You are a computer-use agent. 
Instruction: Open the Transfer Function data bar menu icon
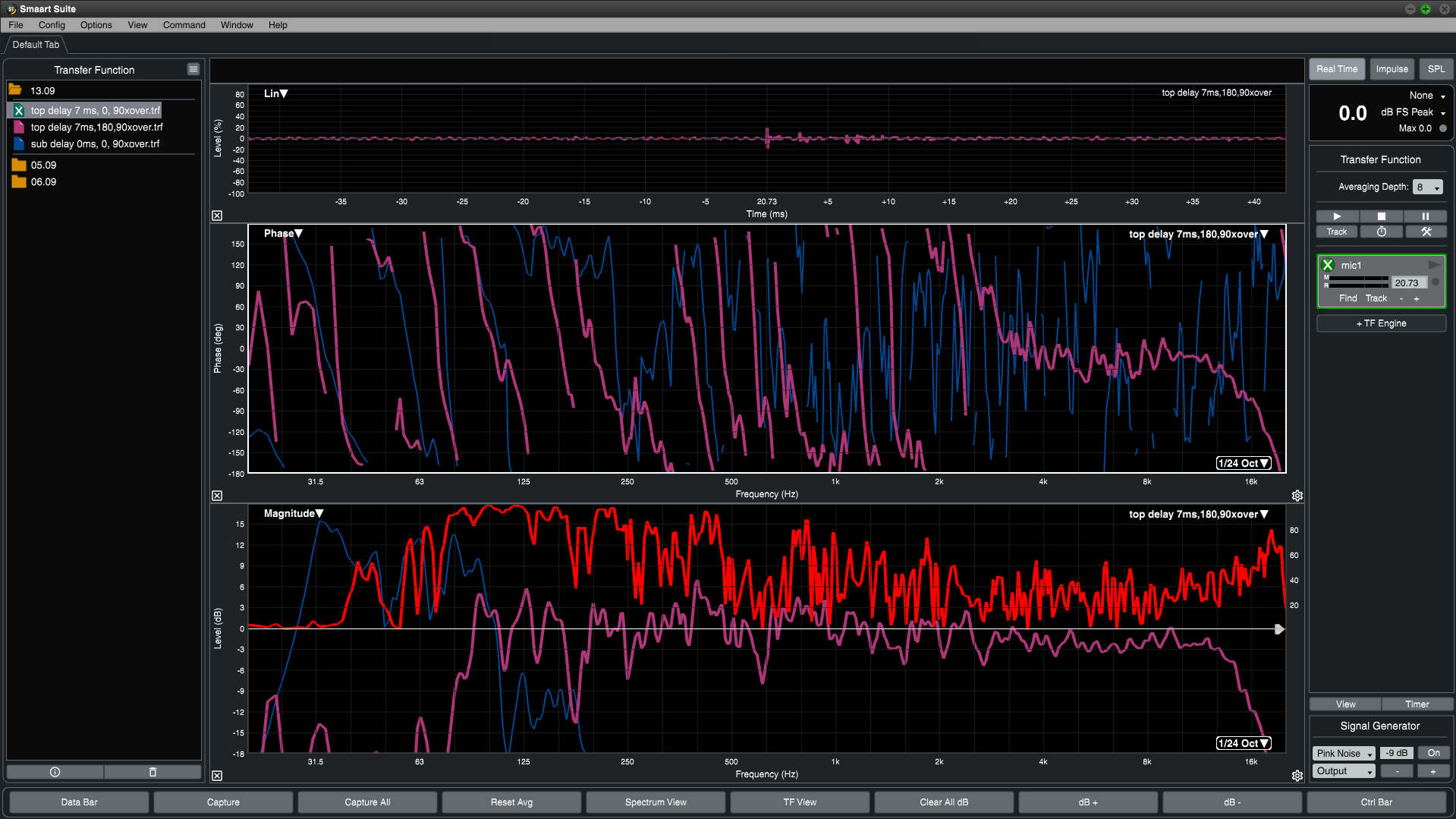(193, 69)
